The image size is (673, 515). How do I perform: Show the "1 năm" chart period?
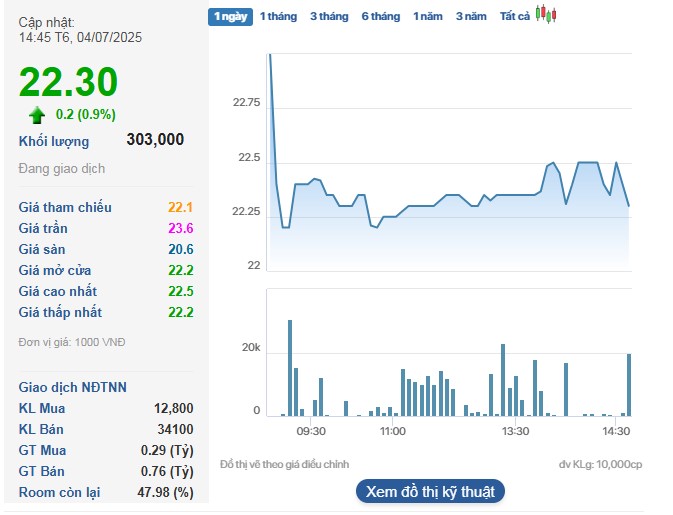coord(429,16)
